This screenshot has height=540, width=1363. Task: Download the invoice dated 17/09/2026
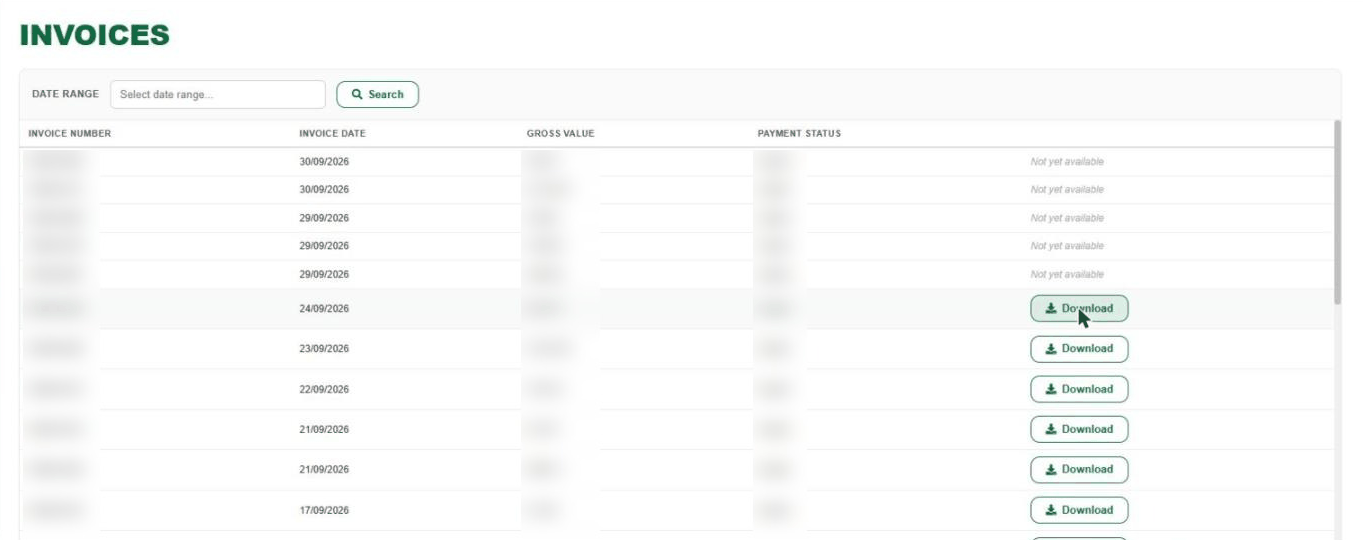point(1079,510)
